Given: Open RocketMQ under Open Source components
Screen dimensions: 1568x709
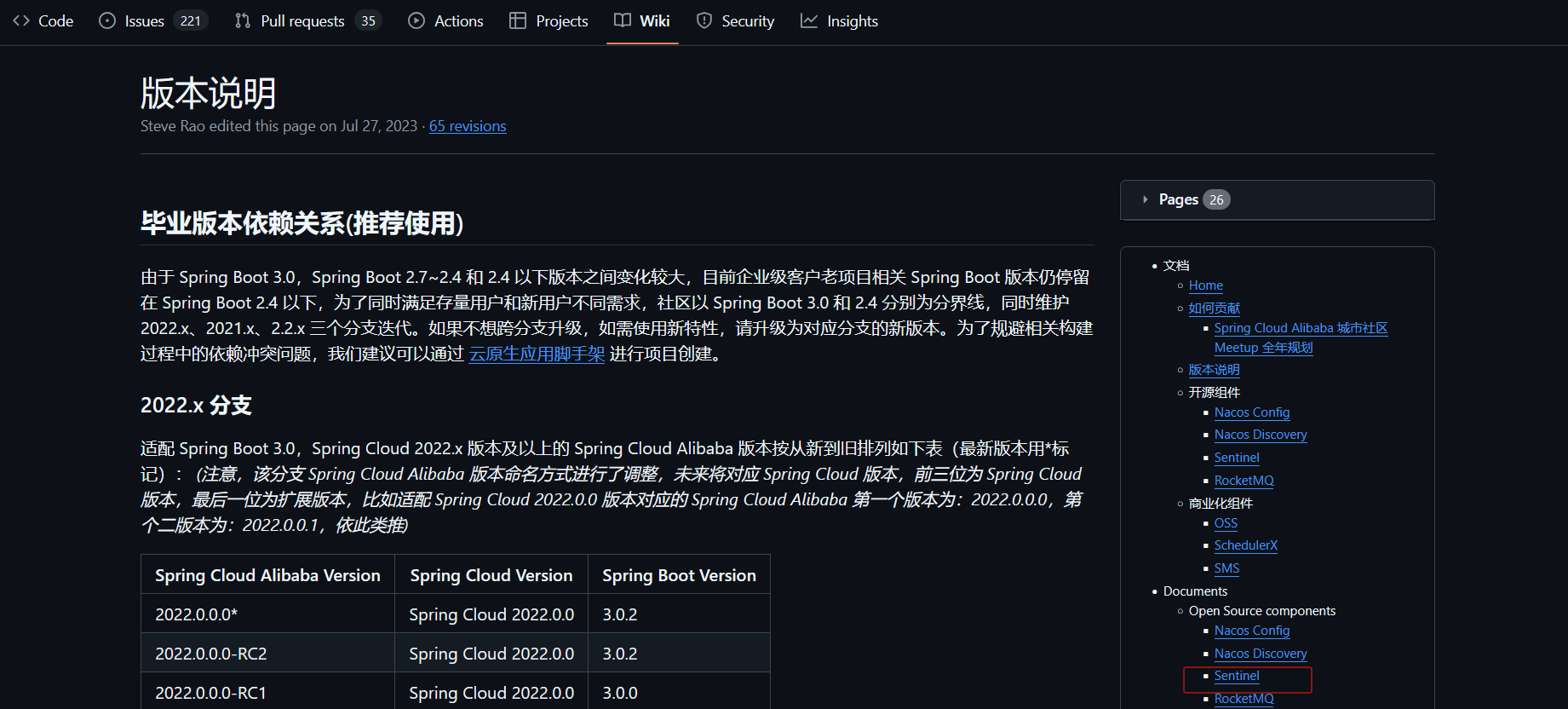Looking at the screenshot, I should pos(1244,699).
